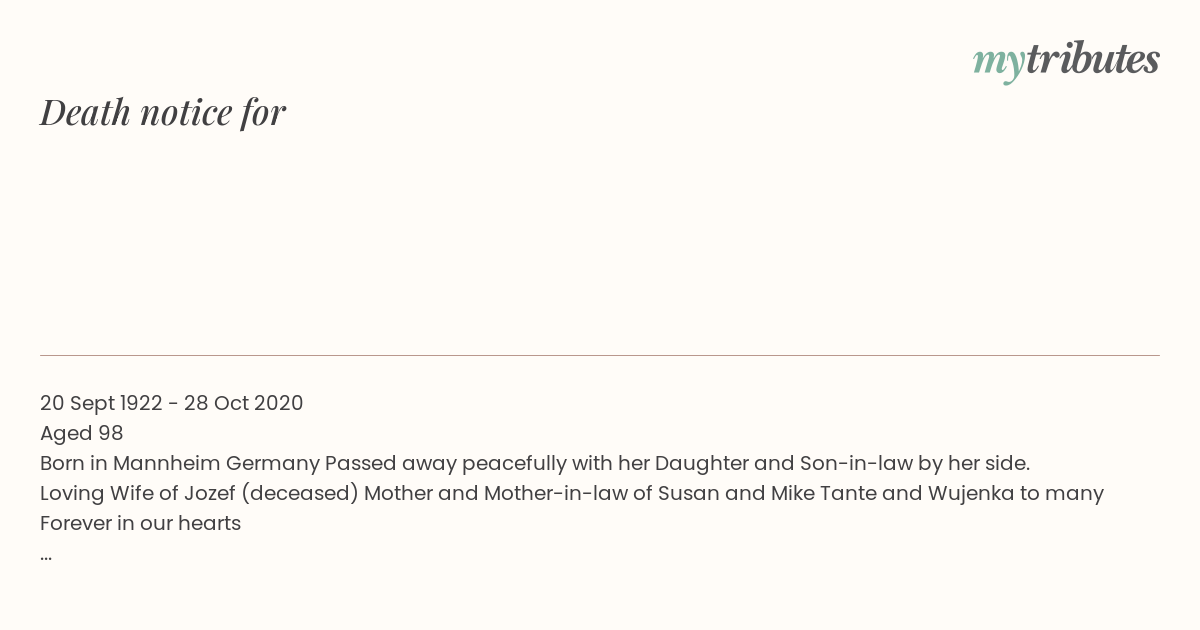Select the "Aged 98" text
Screen dimensions: 1200x630
82,433
